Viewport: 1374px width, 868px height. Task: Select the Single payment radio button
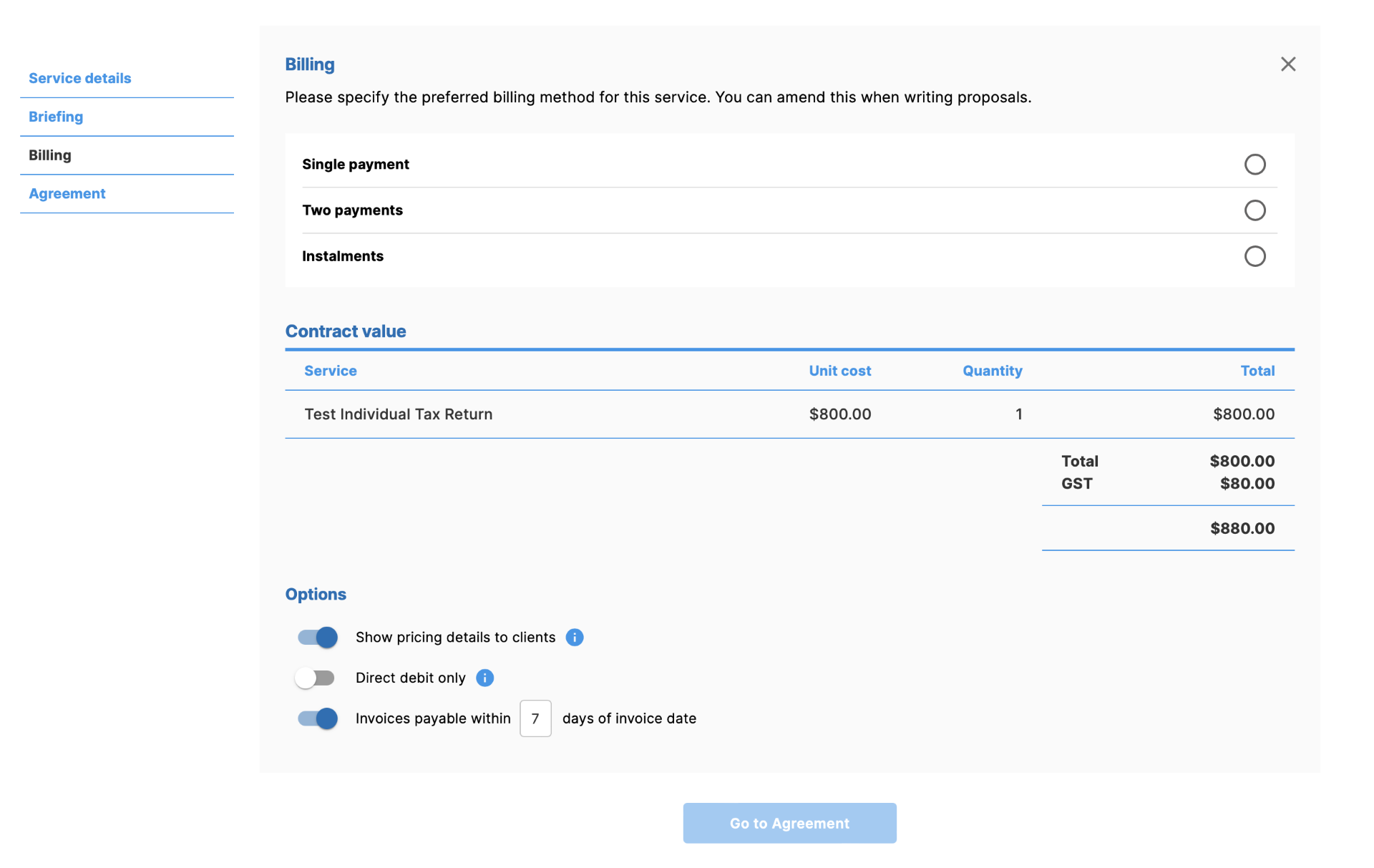(1254, 165)
